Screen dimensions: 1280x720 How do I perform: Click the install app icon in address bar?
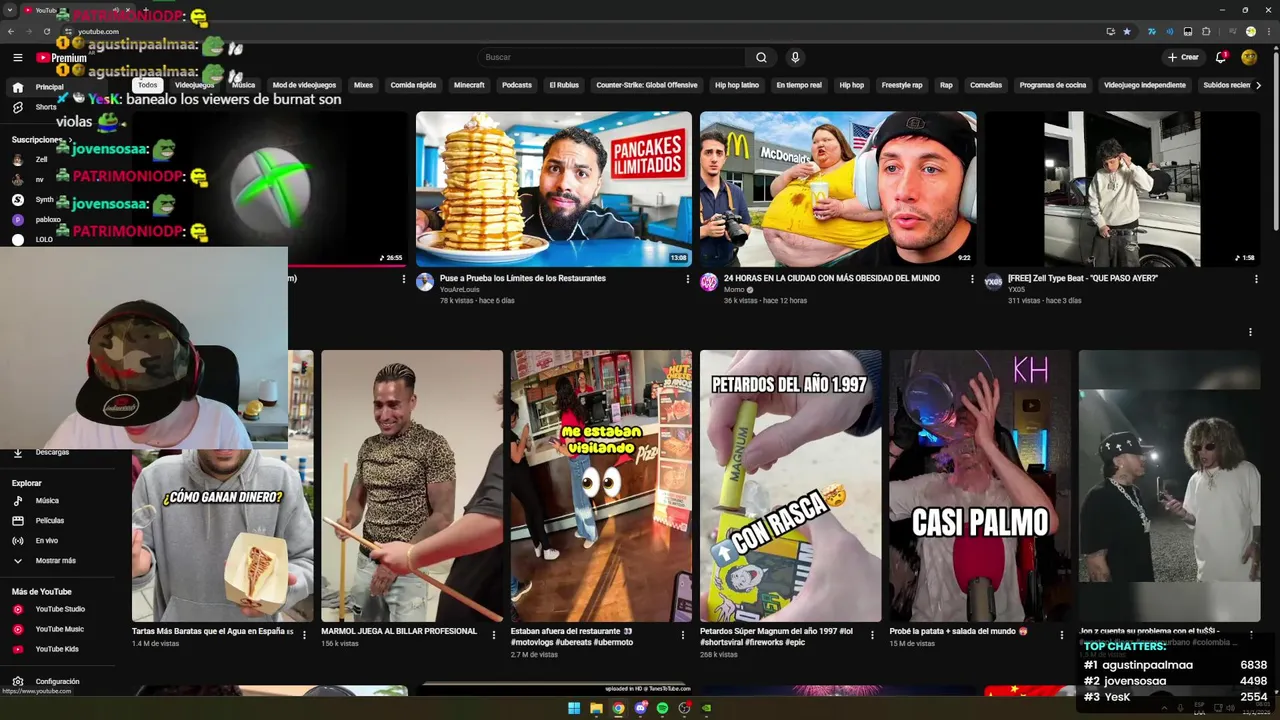coord(1110,31)
